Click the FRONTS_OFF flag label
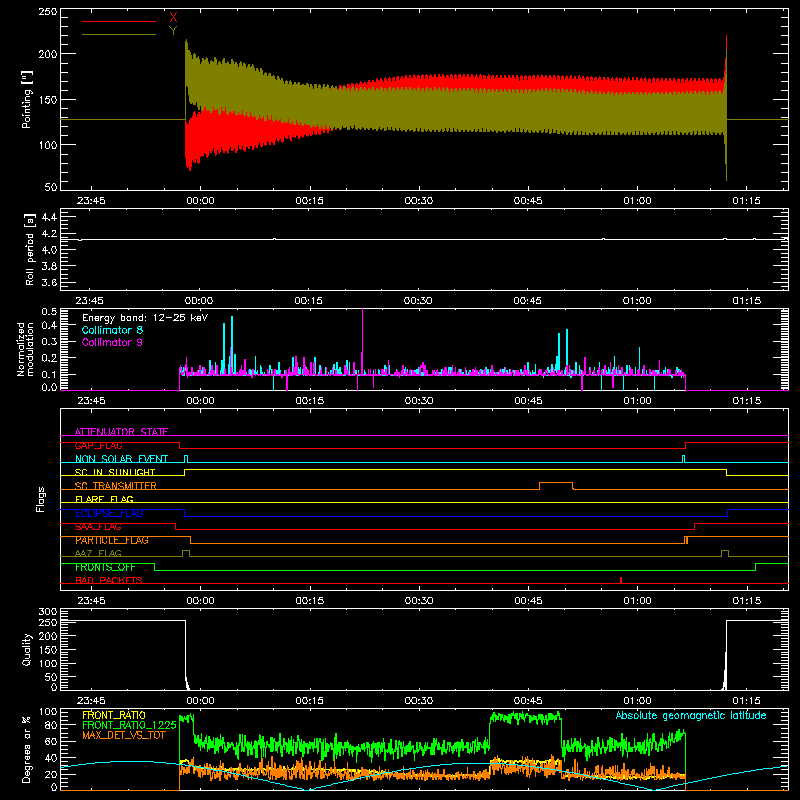Screen dimensions: 800x800 coord(105,567)
